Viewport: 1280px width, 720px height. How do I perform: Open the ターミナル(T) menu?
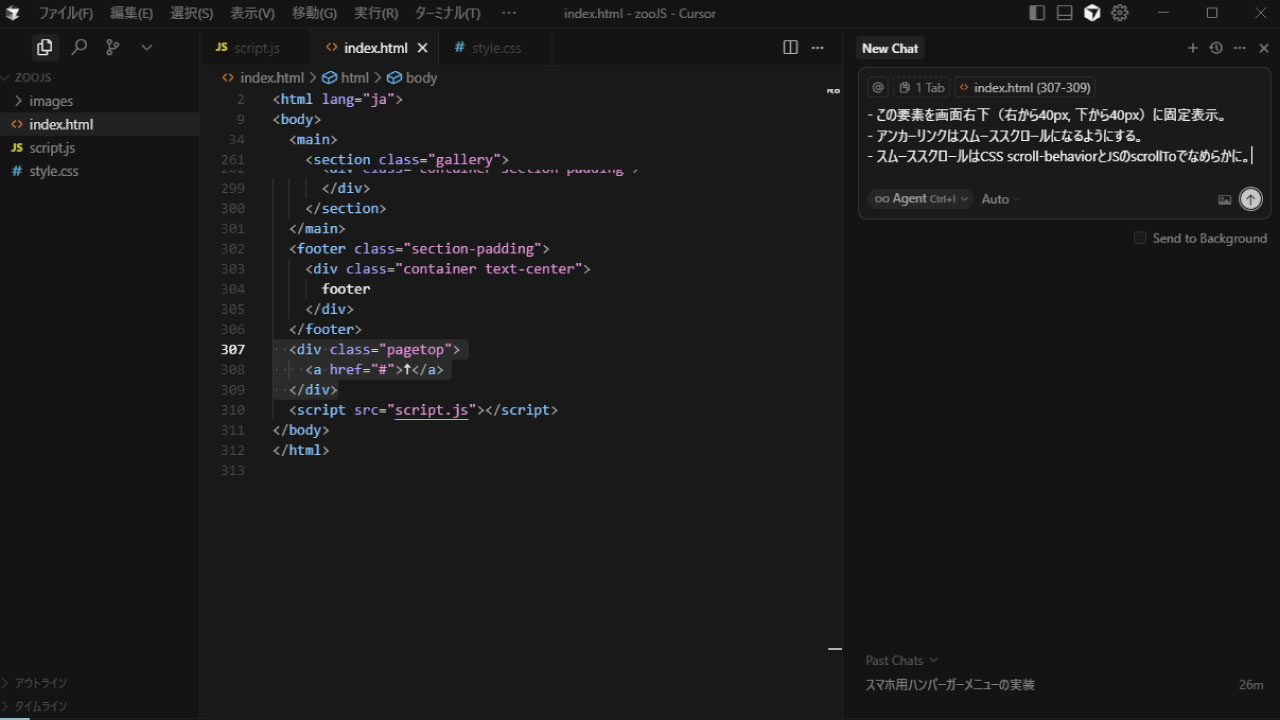click(x=447, y=13)
